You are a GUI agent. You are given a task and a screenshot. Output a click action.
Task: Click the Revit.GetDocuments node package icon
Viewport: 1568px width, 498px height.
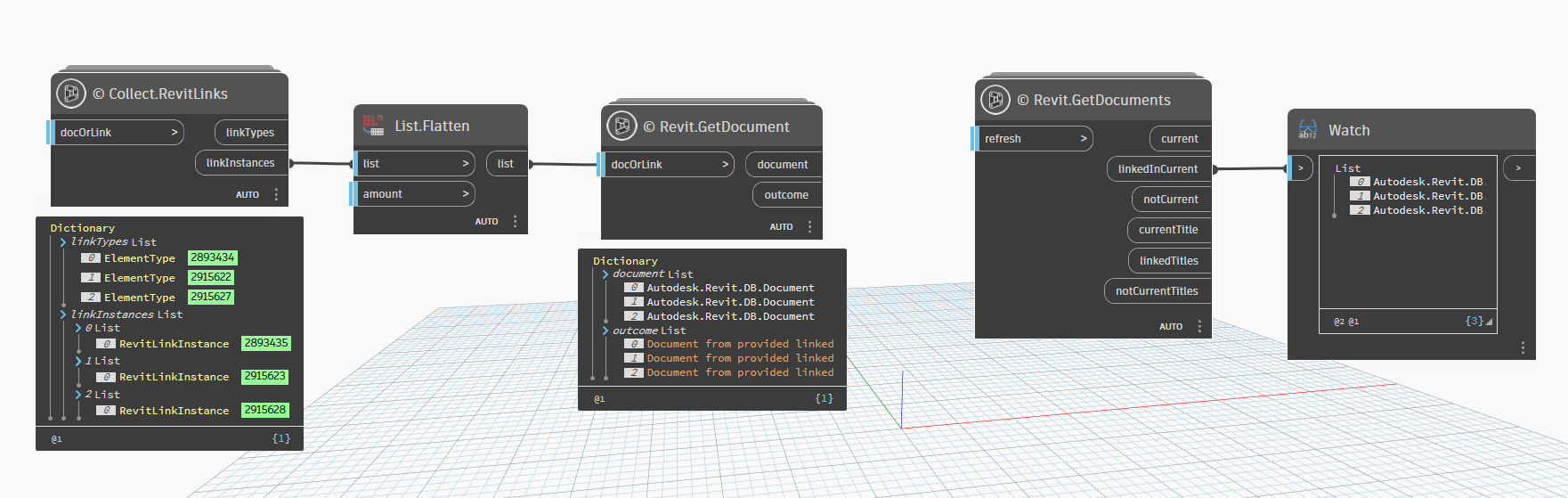(995, 99)
